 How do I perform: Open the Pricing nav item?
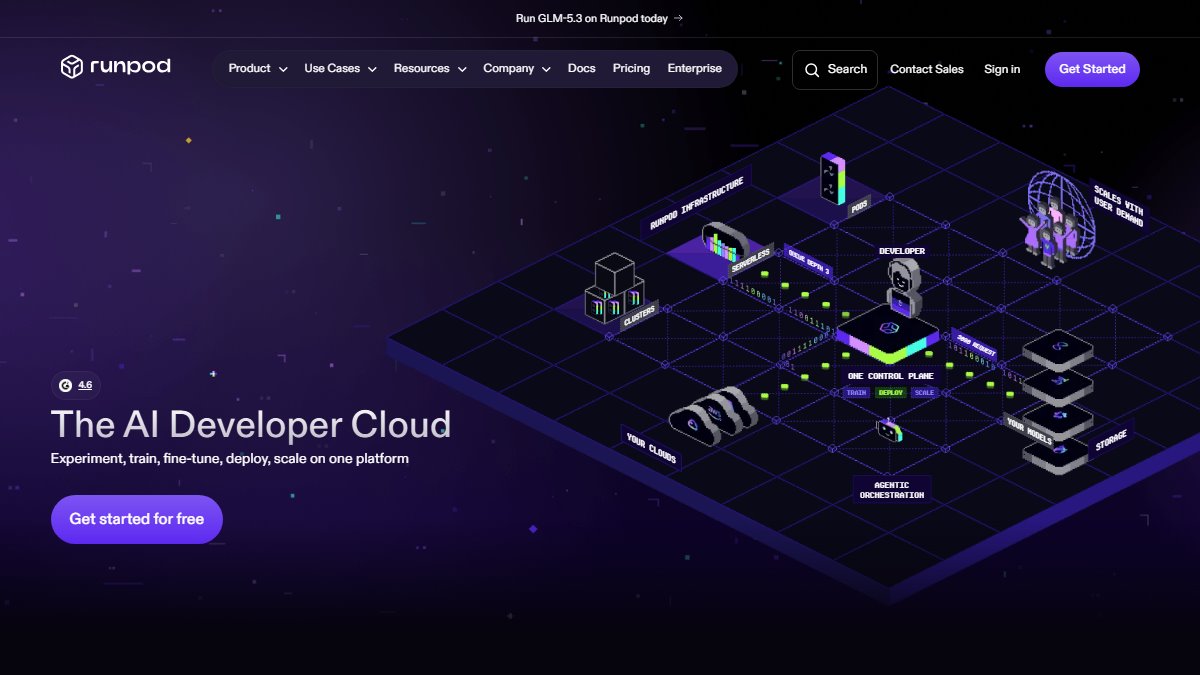point(631,69)
